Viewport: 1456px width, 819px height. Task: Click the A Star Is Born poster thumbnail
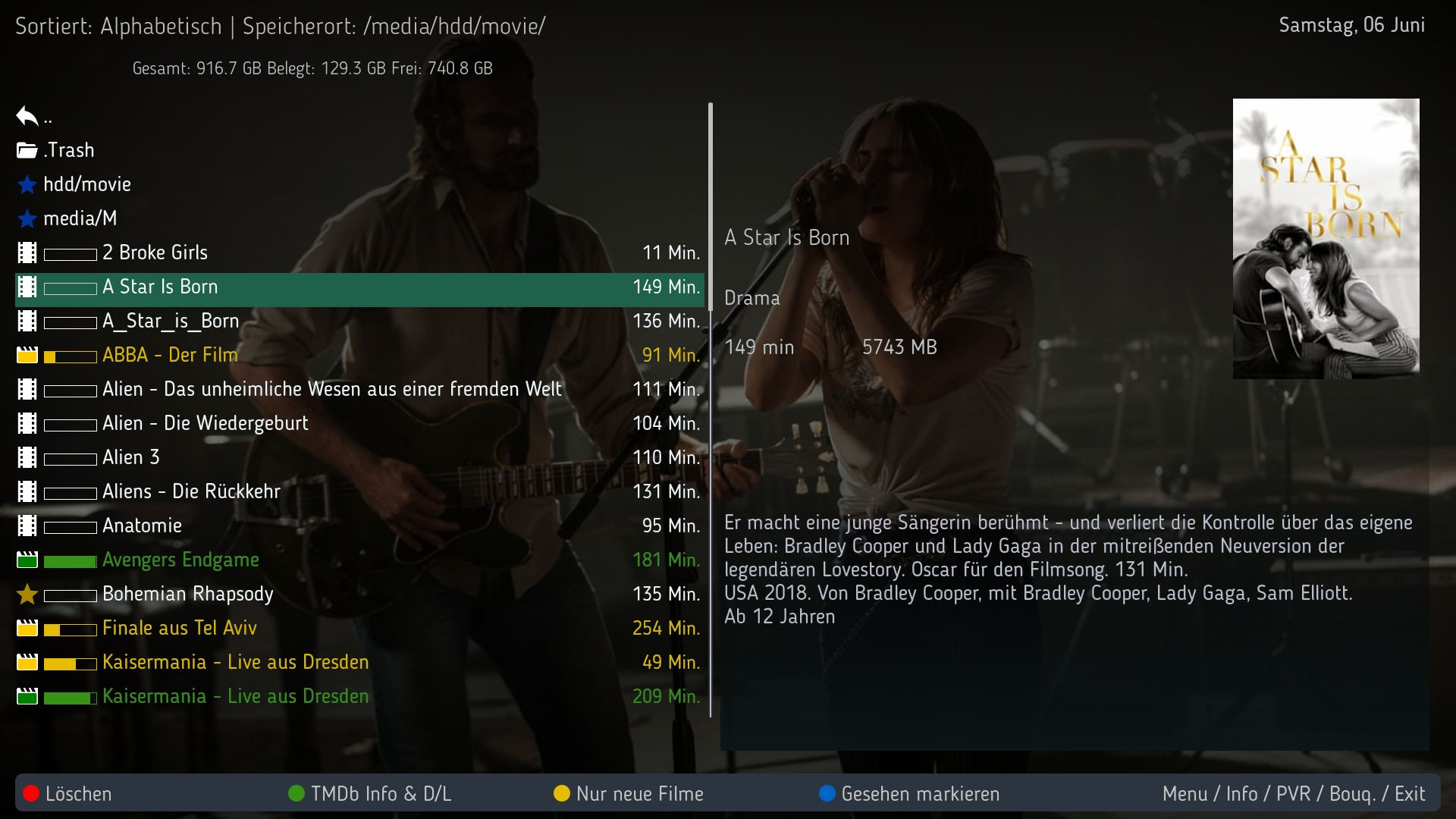click(x=1326, y=239)
